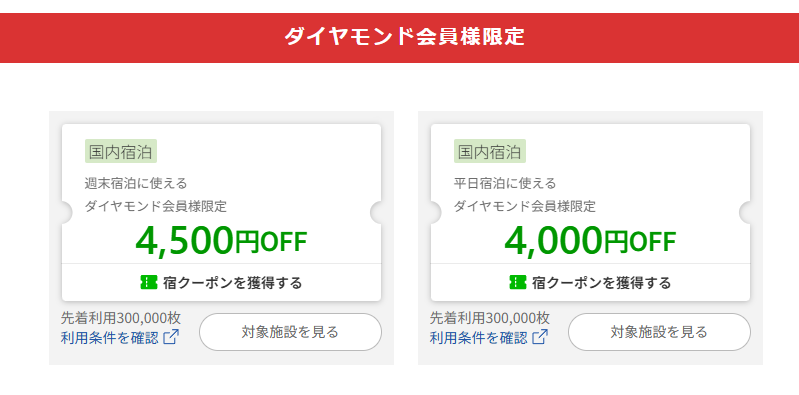Image resolution: width=799 pixels, height=395 pixels.
Task: Click the 週末宿泊に使える description text
Action: (x=136, y=182)
